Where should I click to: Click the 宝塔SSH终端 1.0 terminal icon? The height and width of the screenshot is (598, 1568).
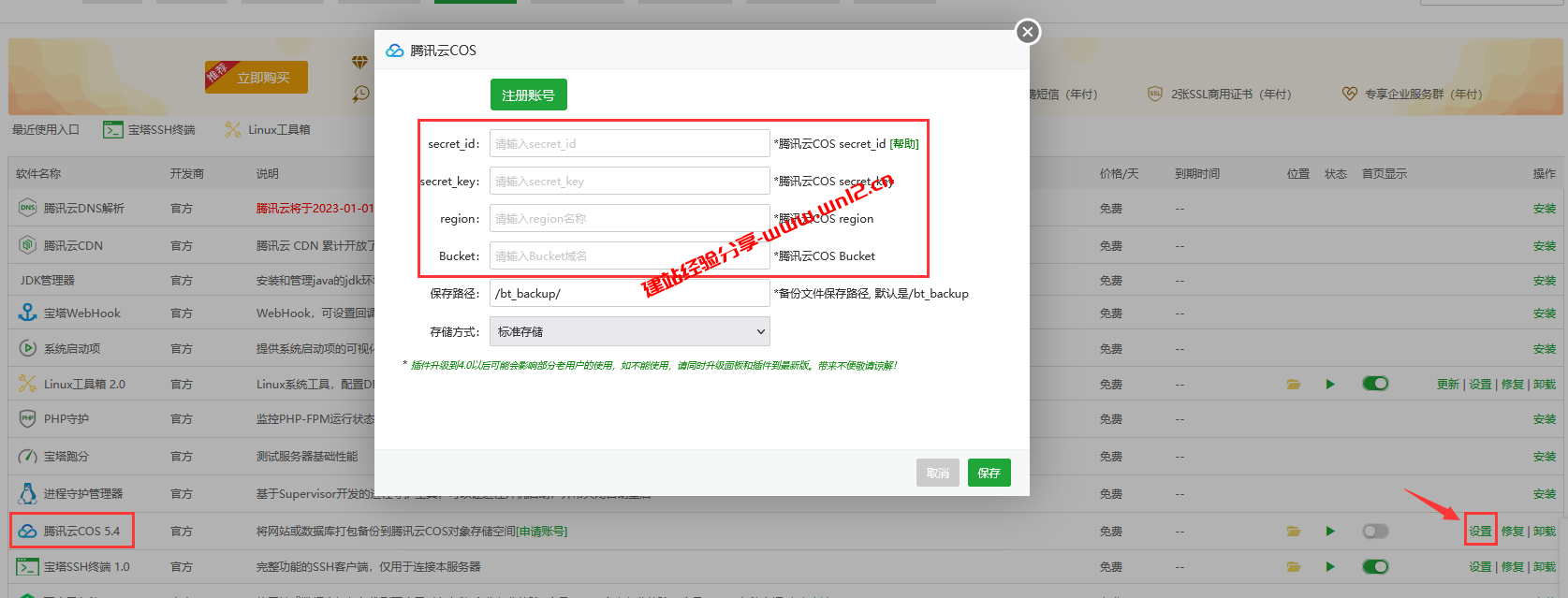coord(27,566)
